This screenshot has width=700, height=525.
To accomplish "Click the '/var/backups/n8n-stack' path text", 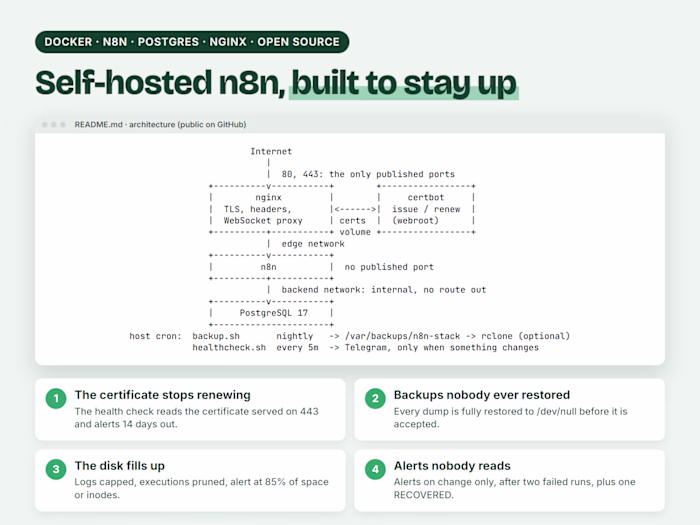I will tap(402, 336).
